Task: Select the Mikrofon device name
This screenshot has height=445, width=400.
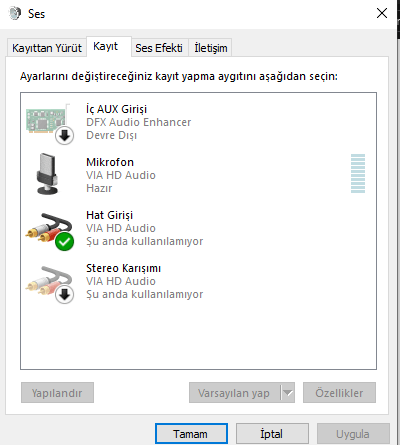Action: point(110,162)
